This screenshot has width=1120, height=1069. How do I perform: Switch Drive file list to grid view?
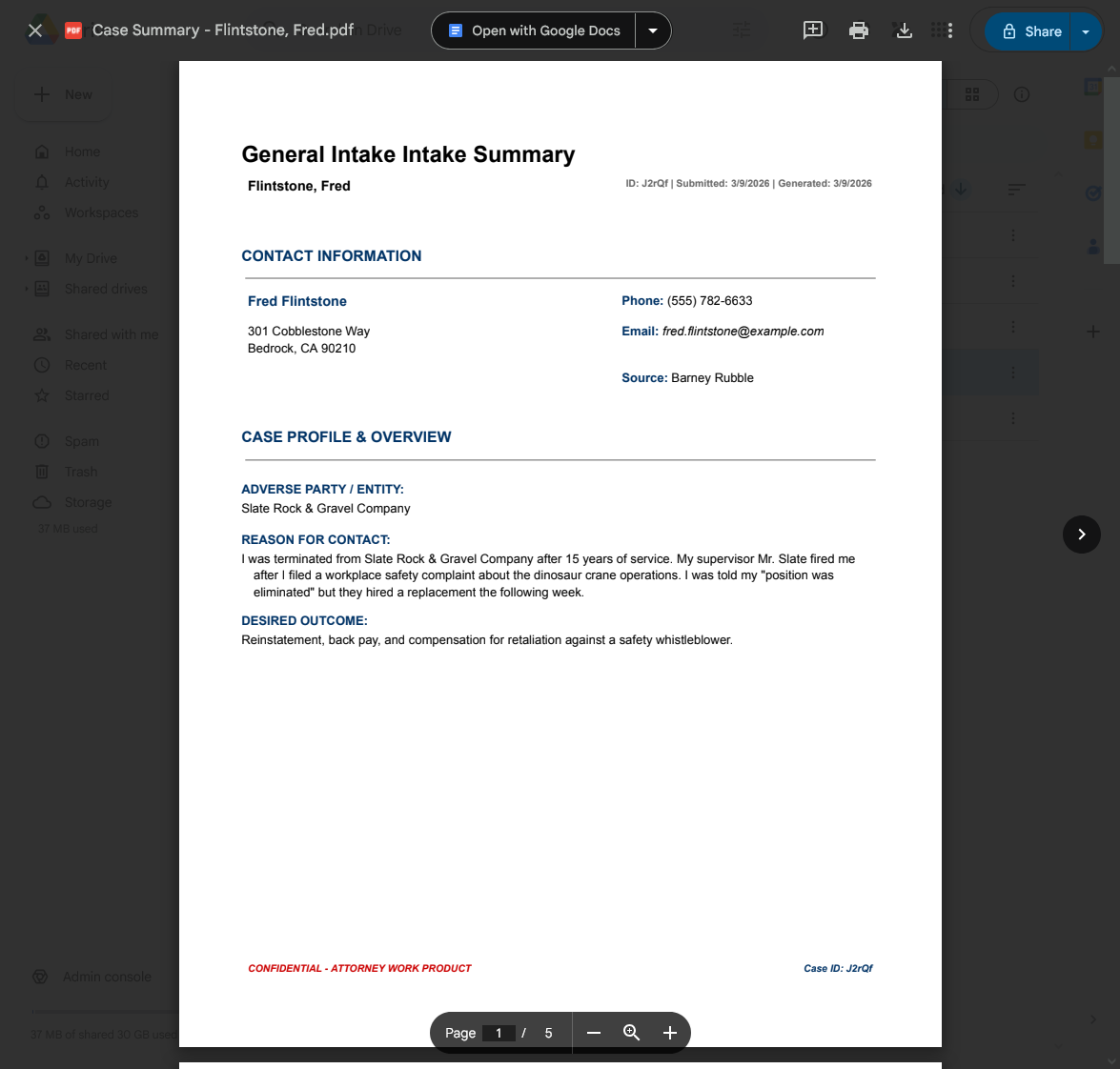tap(972, 94)
